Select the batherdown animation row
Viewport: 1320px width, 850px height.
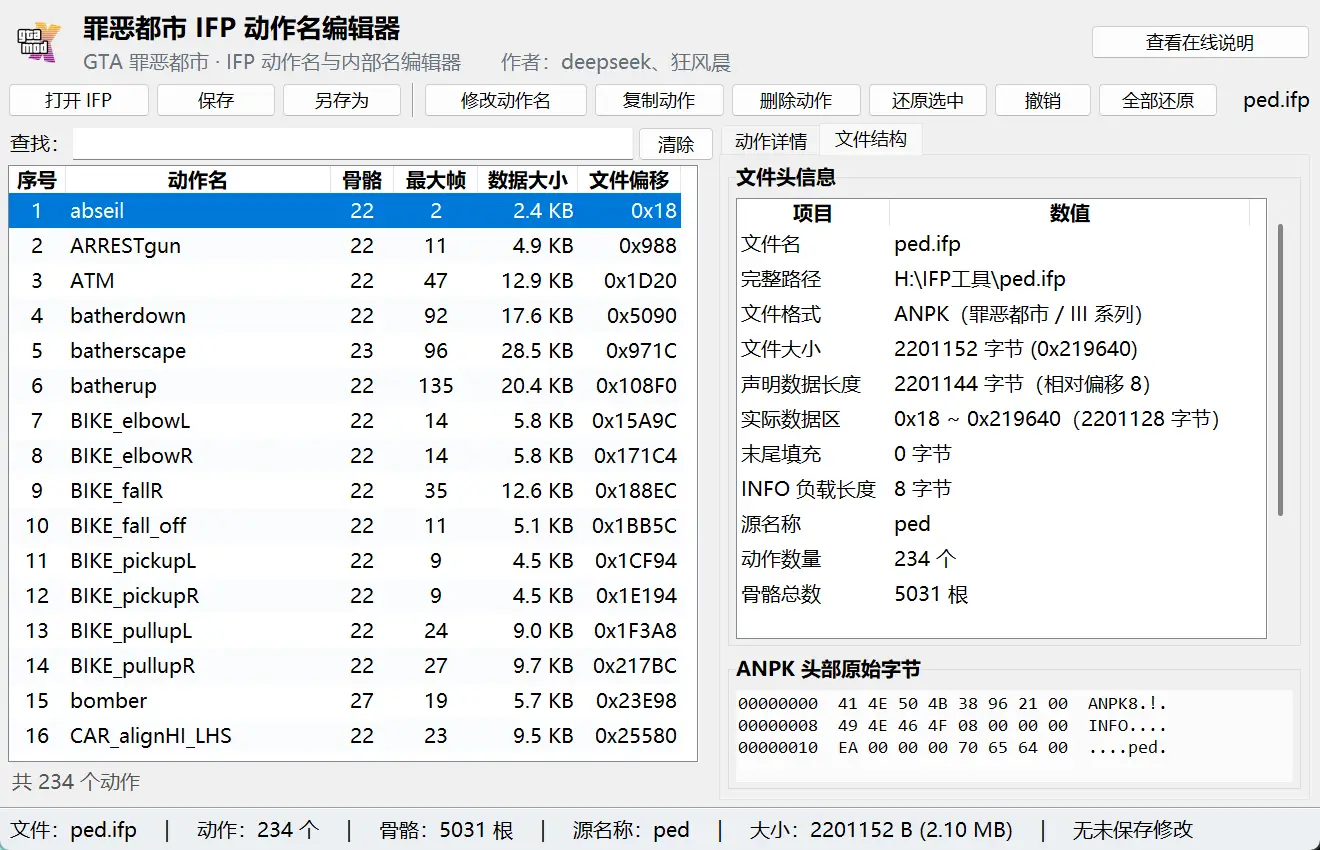(345, 316)
